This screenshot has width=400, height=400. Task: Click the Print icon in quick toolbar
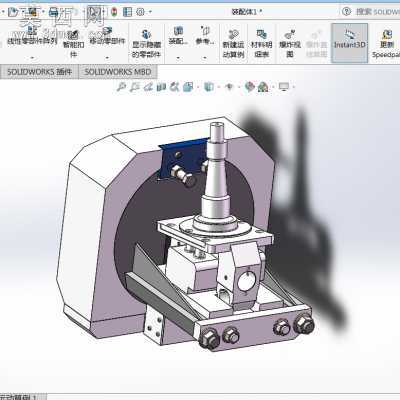coord(53,13)
